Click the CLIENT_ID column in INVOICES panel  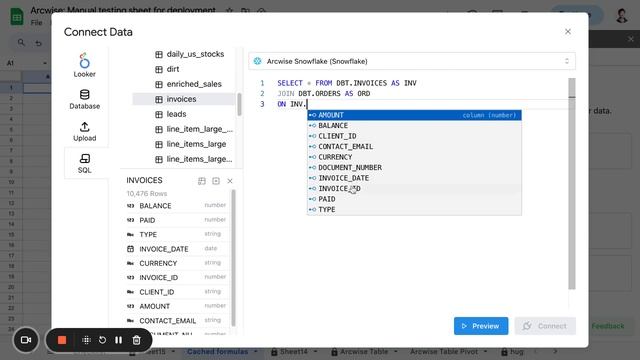[x=177, y=292]
